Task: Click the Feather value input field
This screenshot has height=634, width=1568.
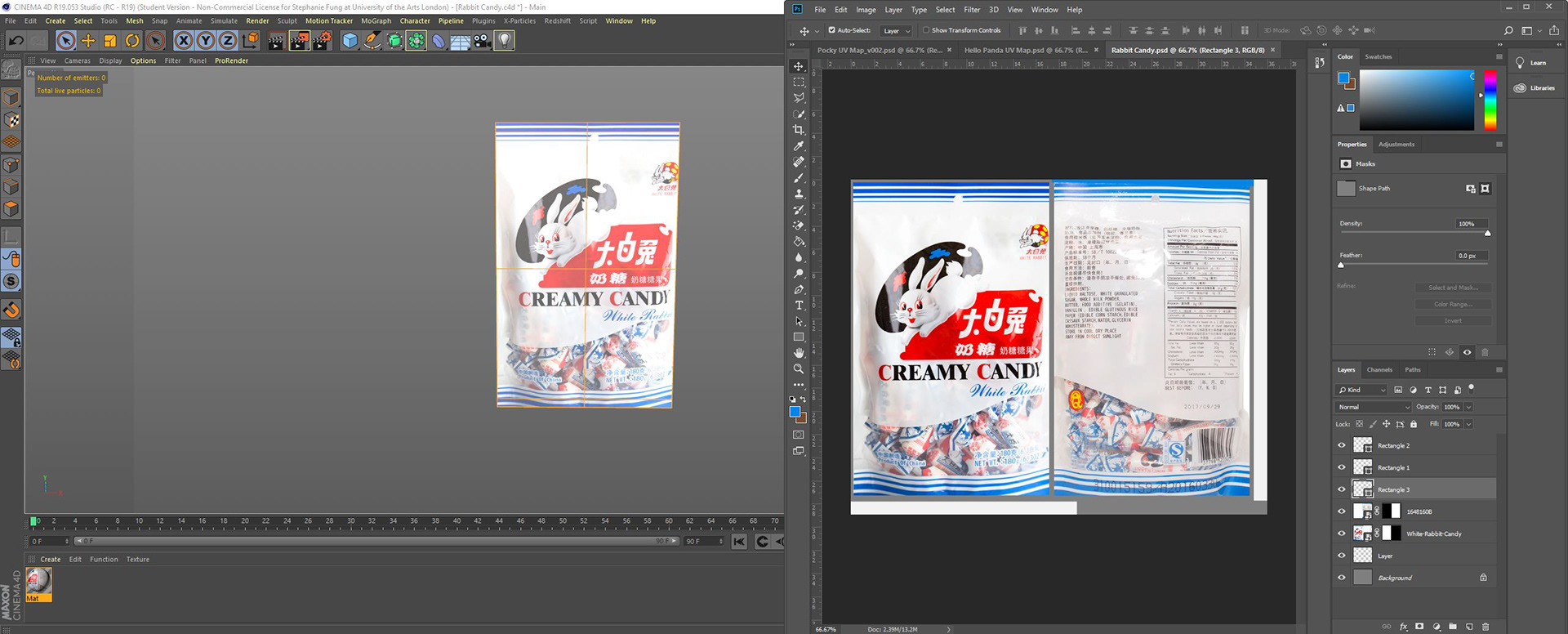Action: [1472, 256]
